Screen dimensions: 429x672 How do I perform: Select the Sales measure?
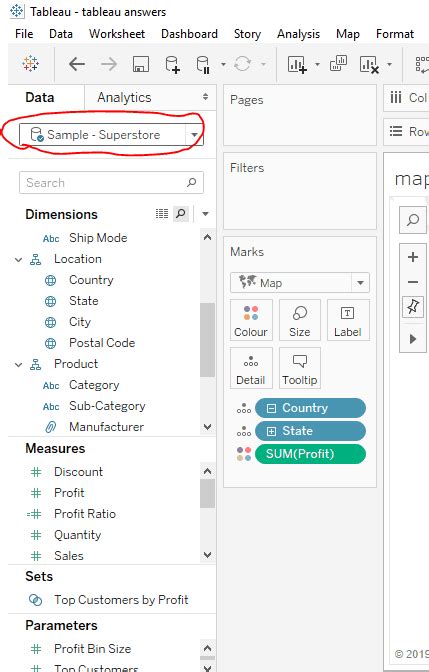69,556
